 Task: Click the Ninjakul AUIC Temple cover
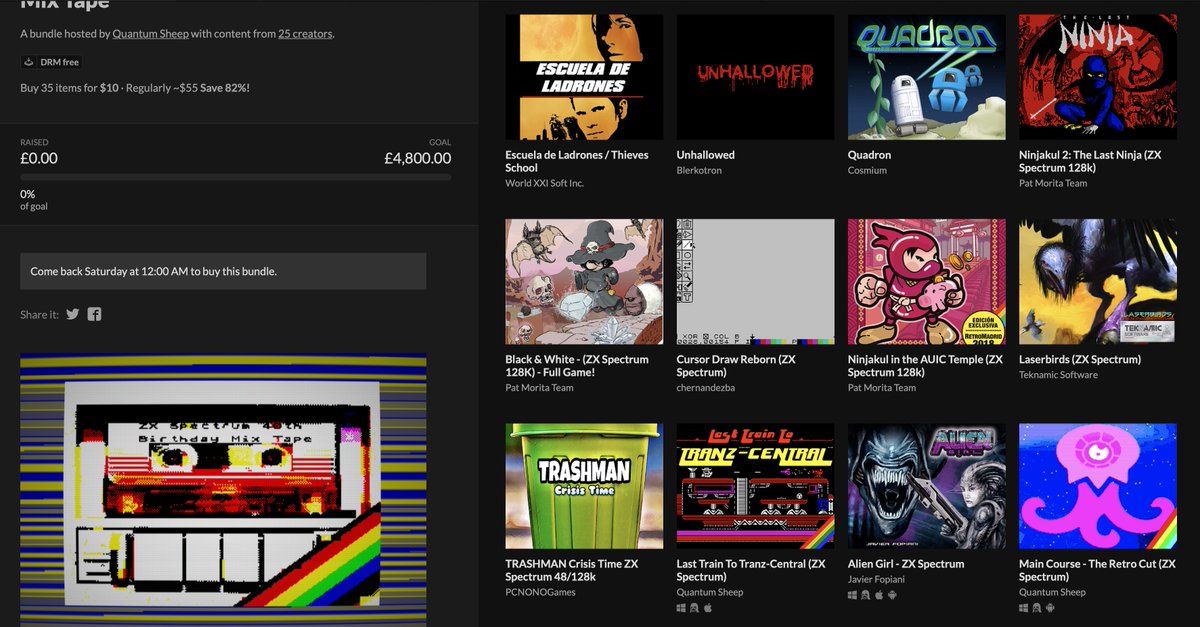(x=926, y=282)
